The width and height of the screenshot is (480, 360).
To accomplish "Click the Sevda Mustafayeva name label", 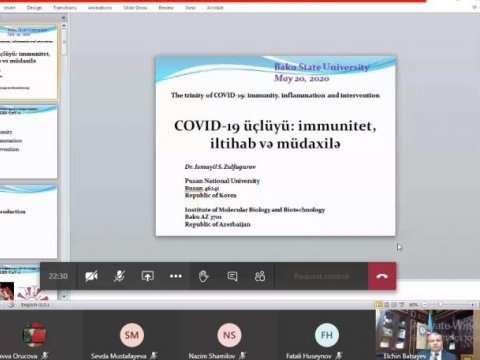I will [x=119, y=356].
